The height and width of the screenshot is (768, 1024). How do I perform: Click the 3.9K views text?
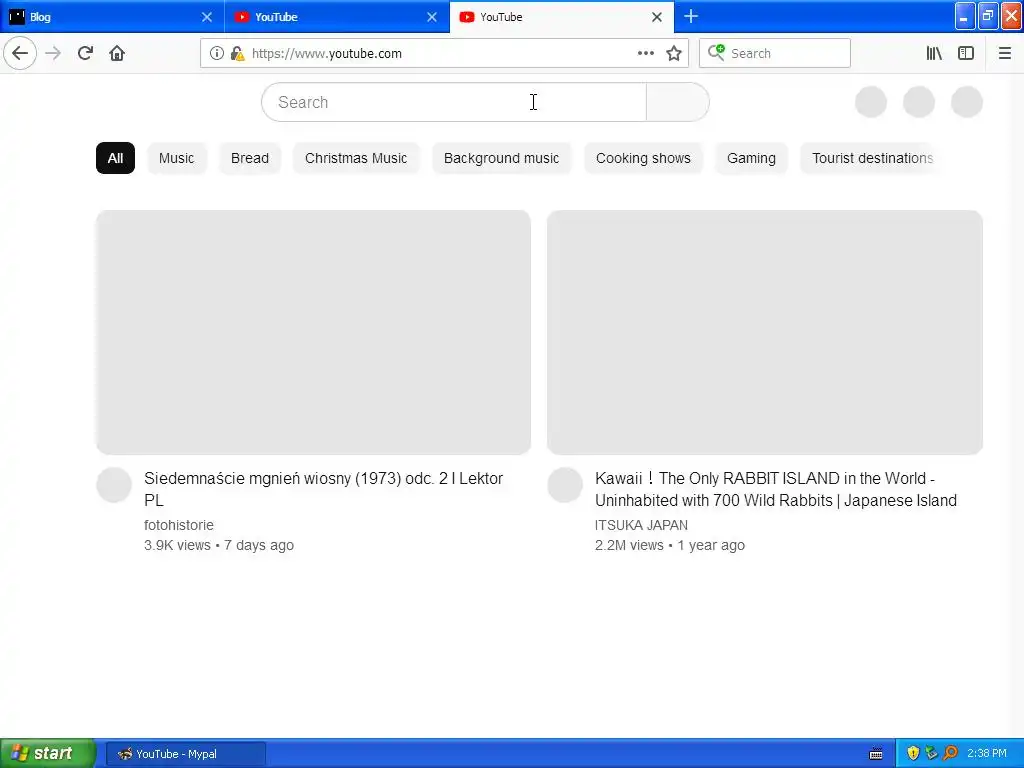coord(177,545)
